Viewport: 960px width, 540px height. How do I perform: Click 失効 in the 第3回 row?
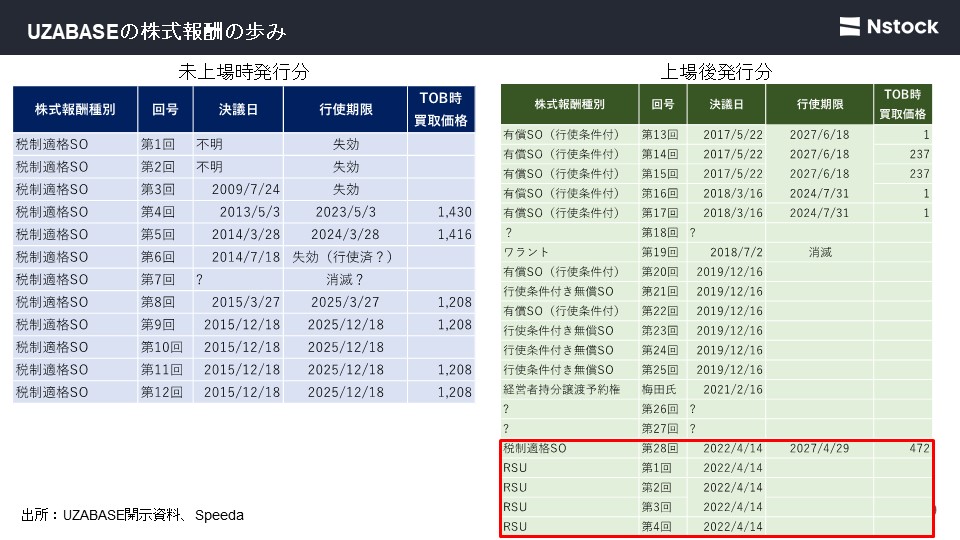pos(346,189)
